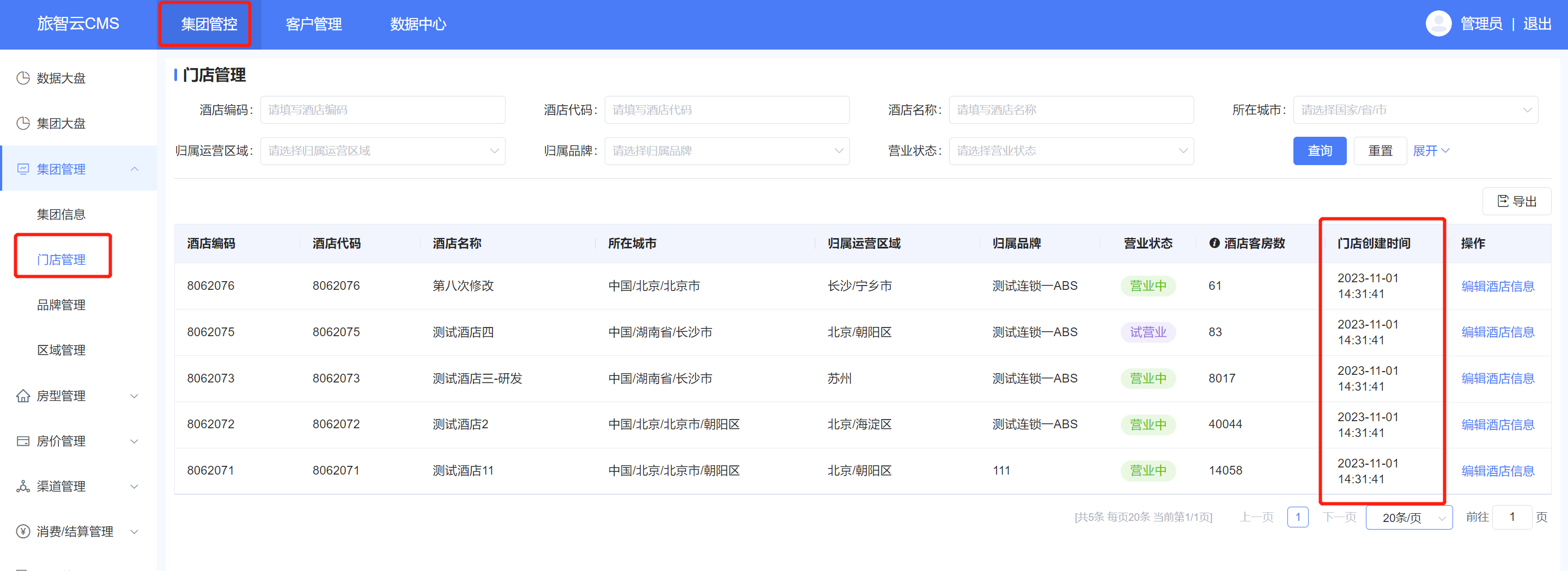Click the 退出 logout link
This screenshot has width=1568, height=571.
click(1537, 24)
